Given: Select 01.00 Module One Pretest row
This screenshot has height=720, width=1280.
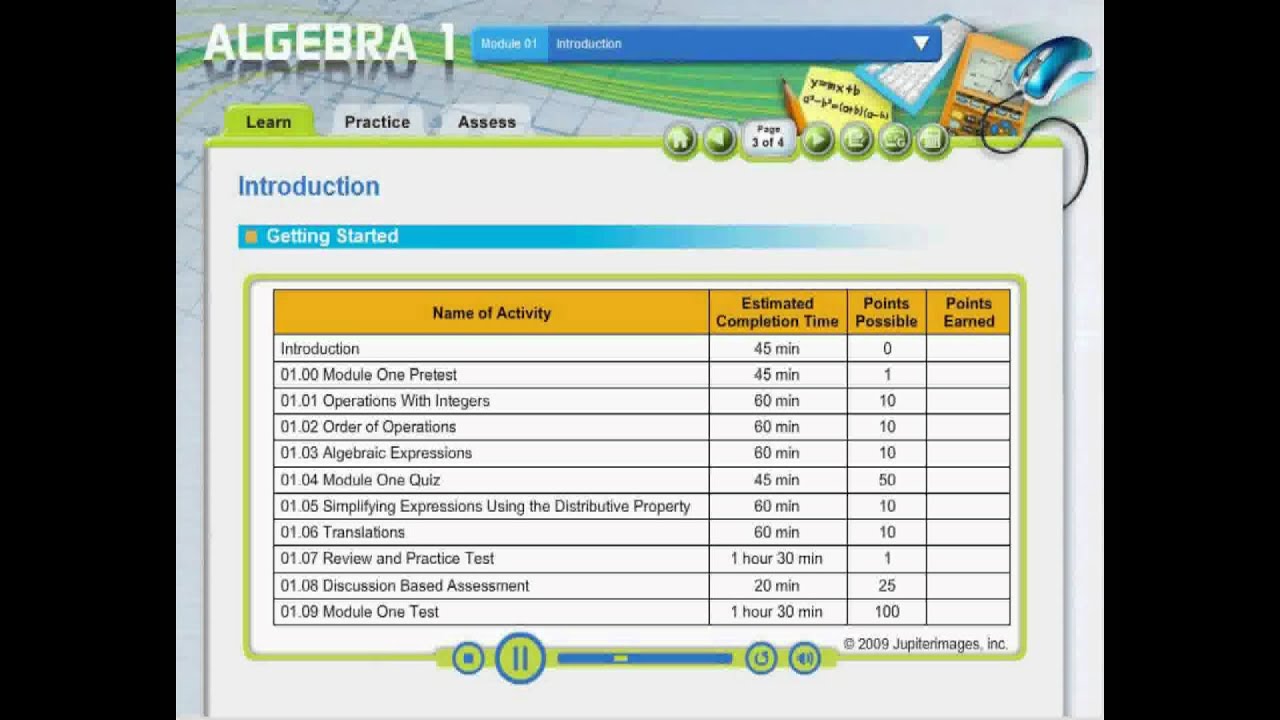Looking at the screenshot, I should pos(641,374).
